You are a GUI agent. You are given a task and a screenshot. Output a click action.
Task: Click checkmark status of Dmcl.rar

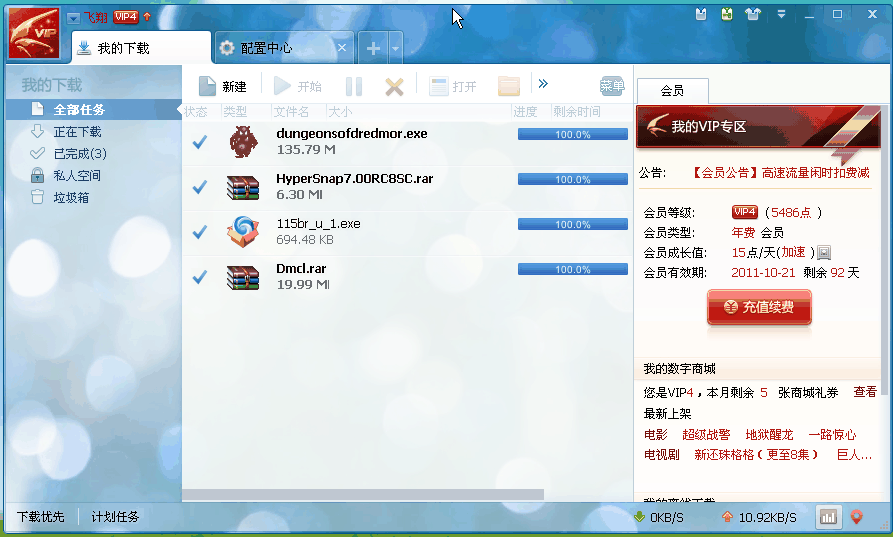click(x=200, y=277)
